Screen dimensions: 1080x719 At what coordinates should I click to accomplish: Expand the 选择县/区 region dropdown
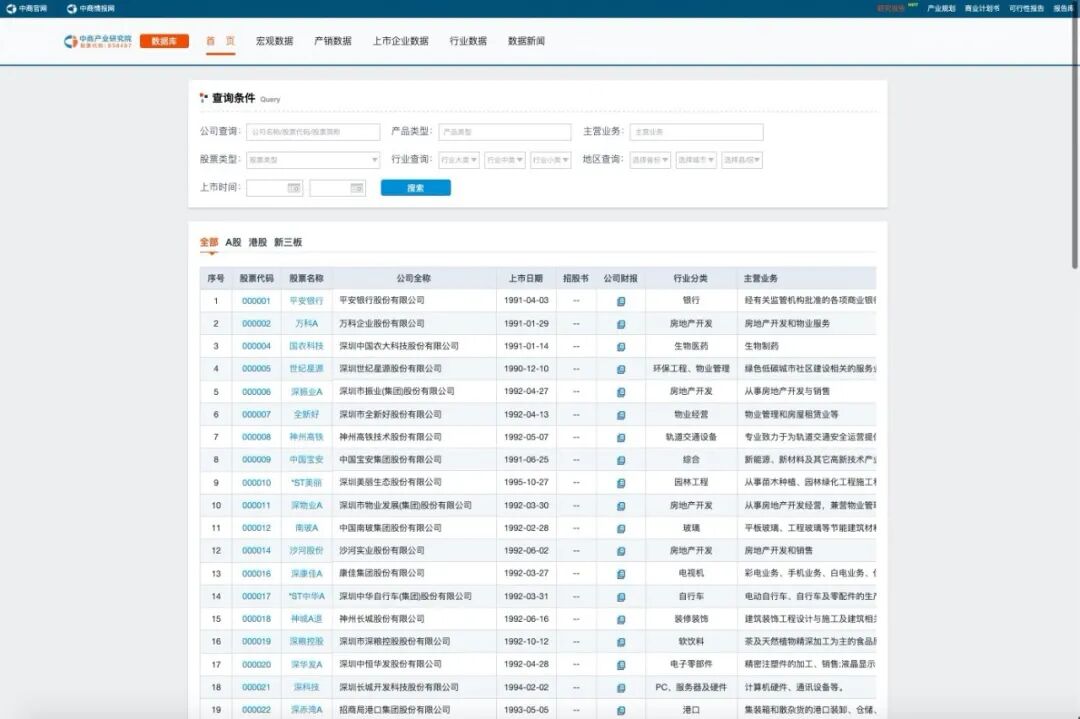pyautogui.click(x=742, y=160)
